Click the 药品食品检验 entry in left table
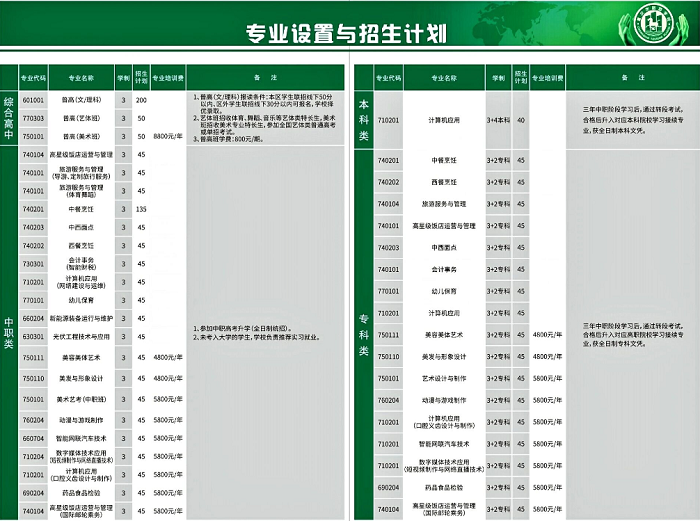Viewport: 700px width, 521px height. (x=81, y=492)
